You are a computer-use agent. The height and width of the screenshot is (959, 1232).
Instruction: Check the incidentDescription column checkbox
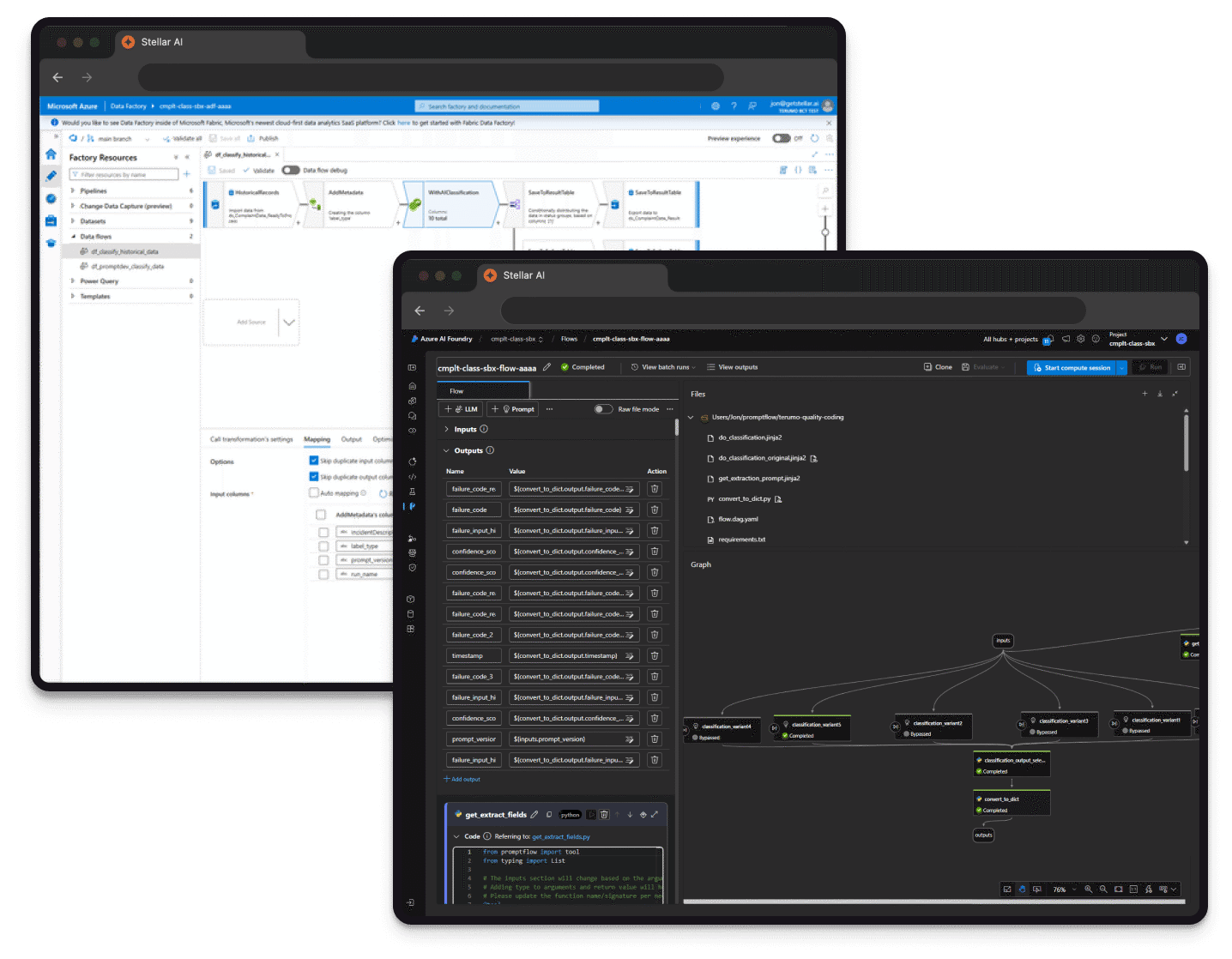(323, 533)
